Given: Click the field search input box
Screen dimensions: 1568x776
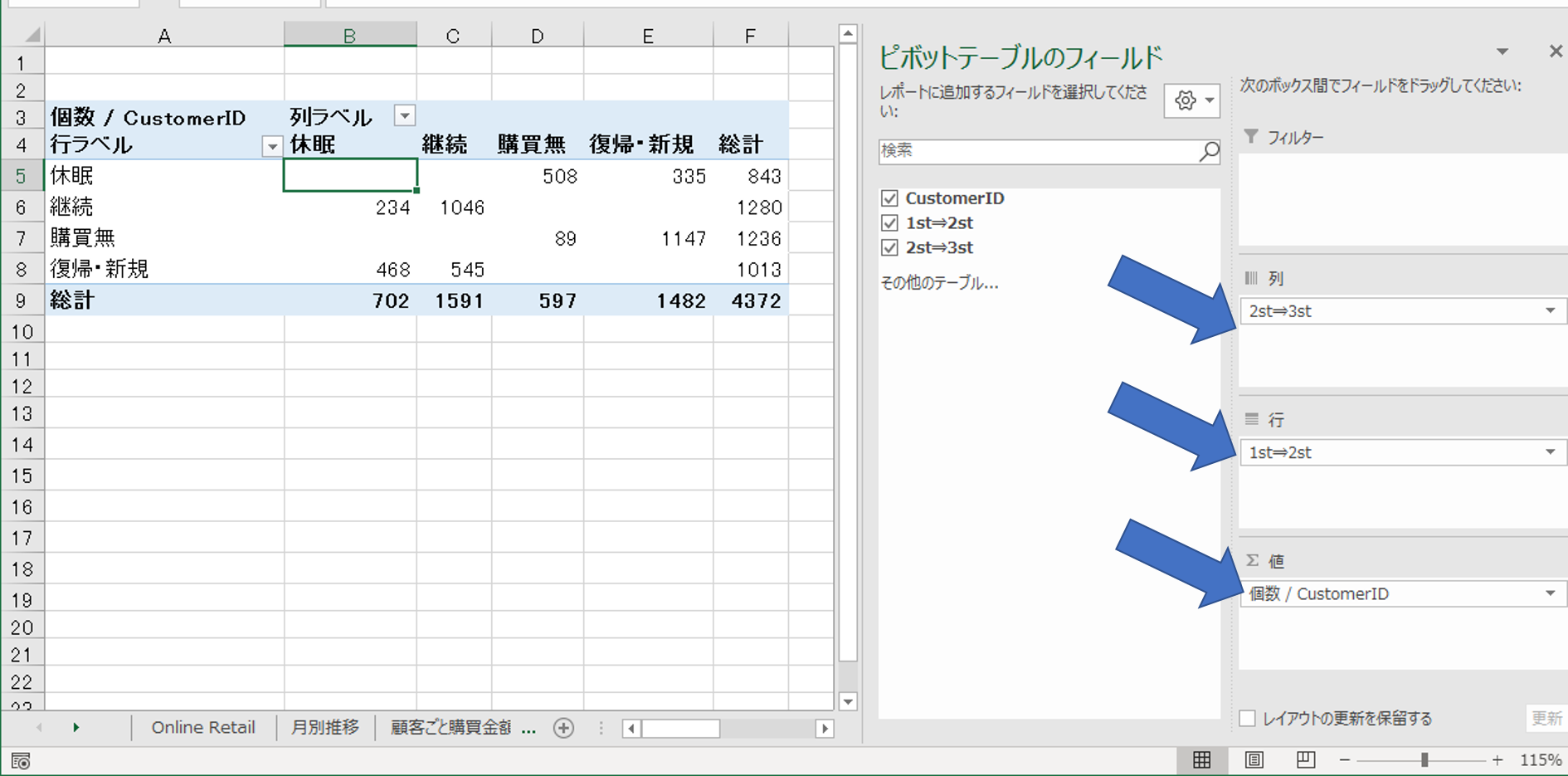Looking at the screenshot, I should 1039,151.
